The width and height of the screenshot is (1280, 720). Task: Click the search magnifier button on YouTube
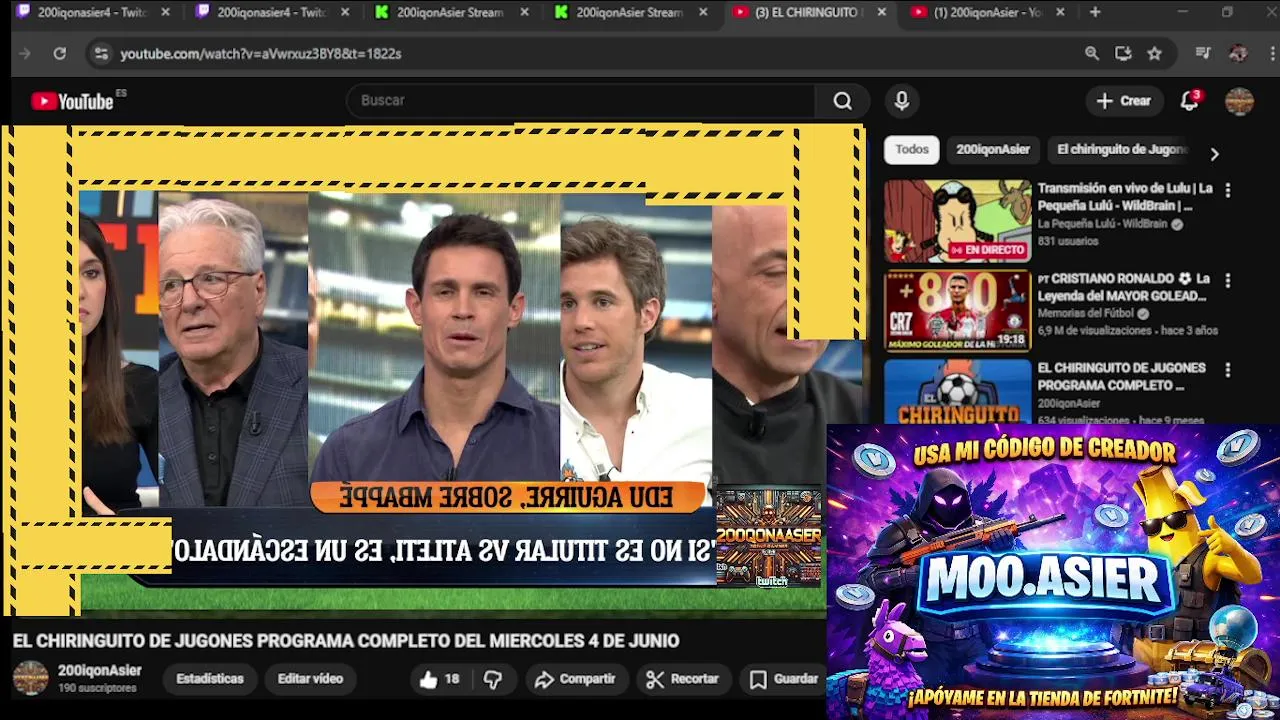pyautogui.click(x=843, y=101)
